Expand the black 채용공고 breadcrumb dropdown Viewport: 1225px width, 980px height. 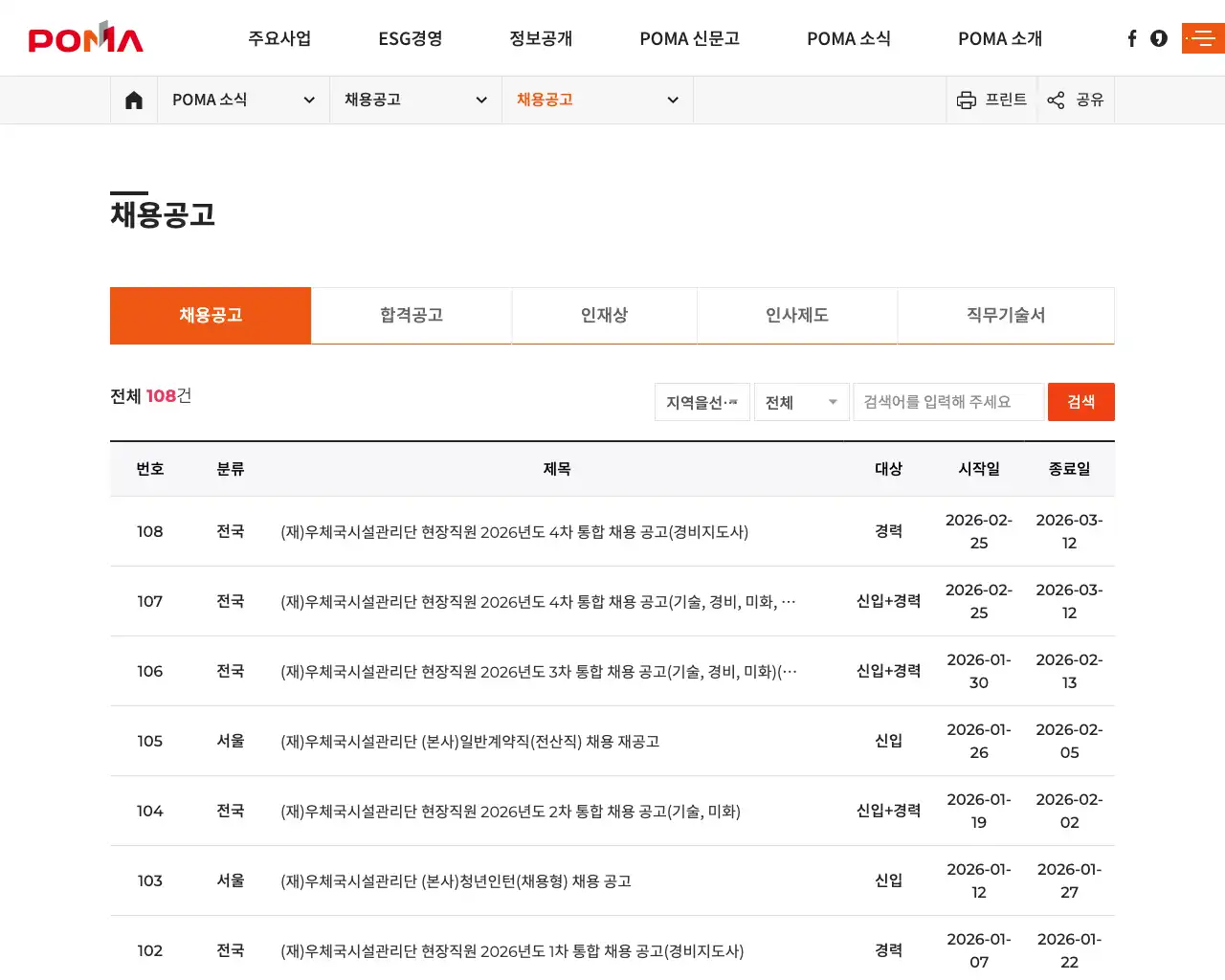415,100
